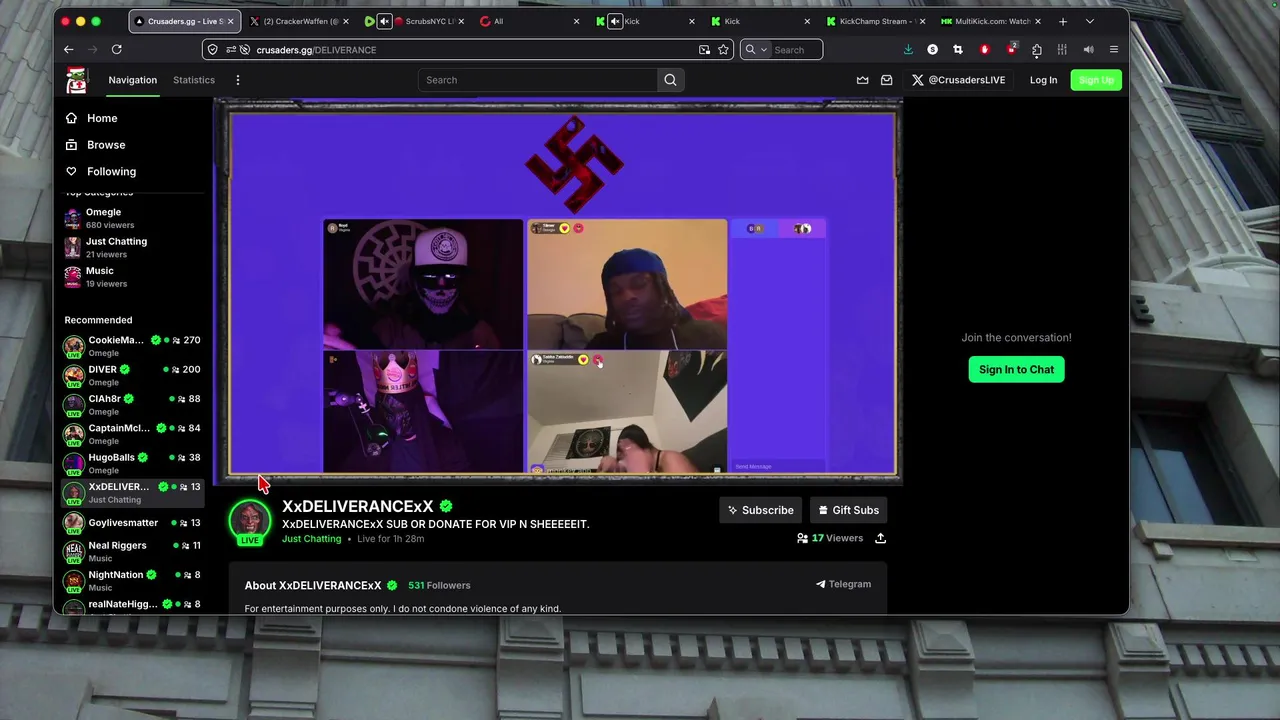Click Sign In to Chat button
1280x720 pixels.
coord(1016,369)
